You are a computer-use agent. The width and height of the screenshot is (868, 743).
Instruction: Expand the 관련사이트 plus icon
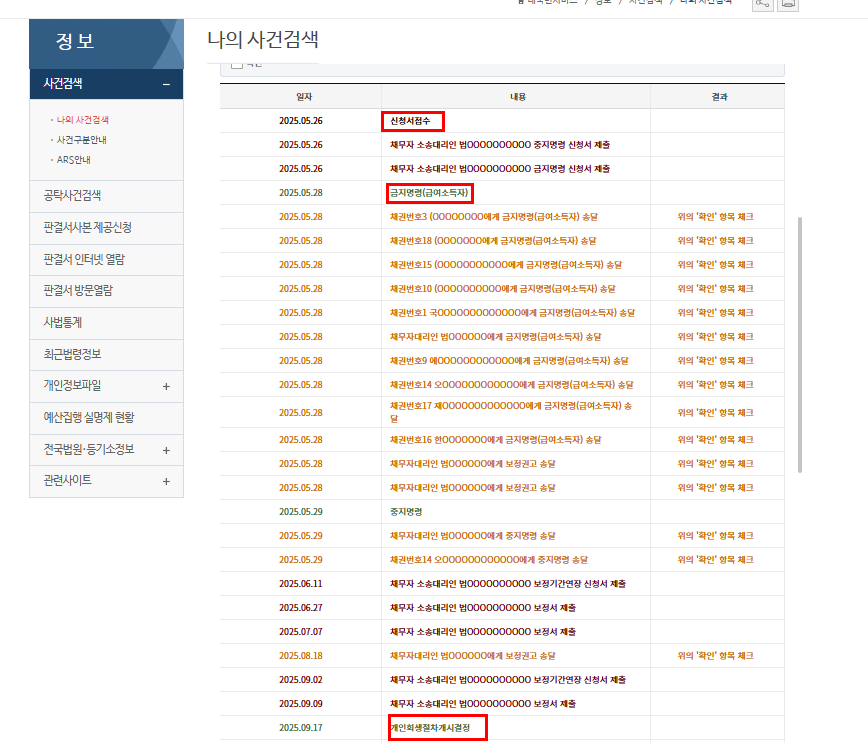(x=166, y=481)
